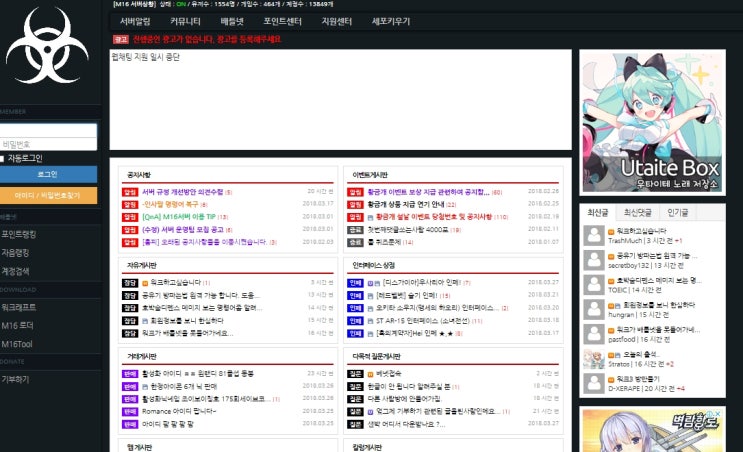The width and height of the screenshot is (743, 452).
Task: Click the red 광고 badge under the menu
Action: click(x=121, y=39)
